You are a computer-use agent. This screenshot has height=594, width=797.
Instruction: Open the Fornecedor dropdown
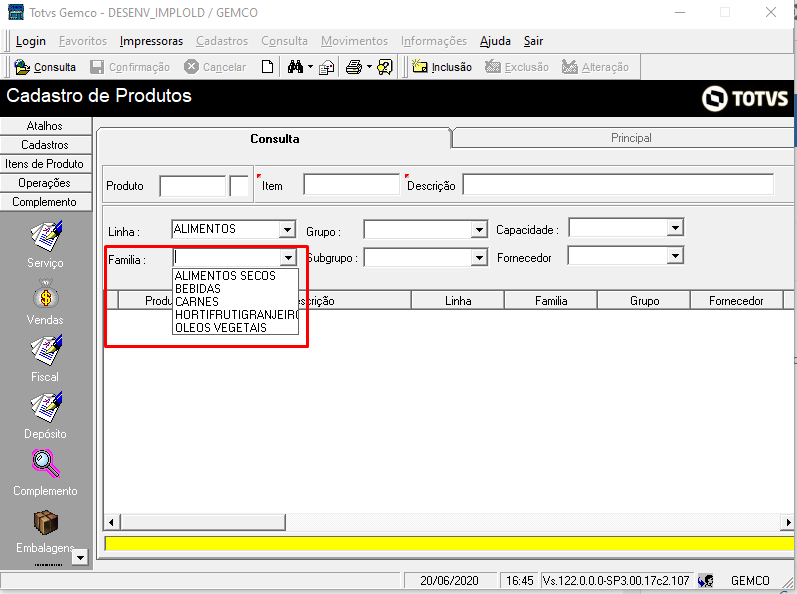tap(675, 256)
